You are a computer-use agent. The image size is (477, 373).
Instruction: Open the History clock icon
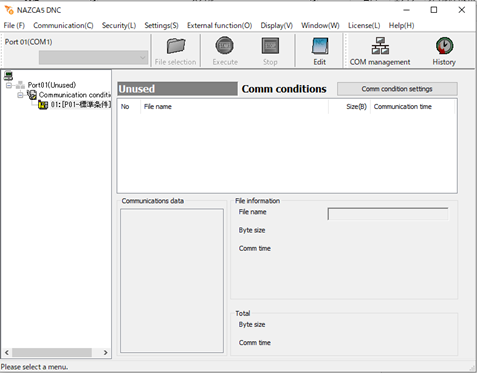pyautogui.click(x=444, y=46)
